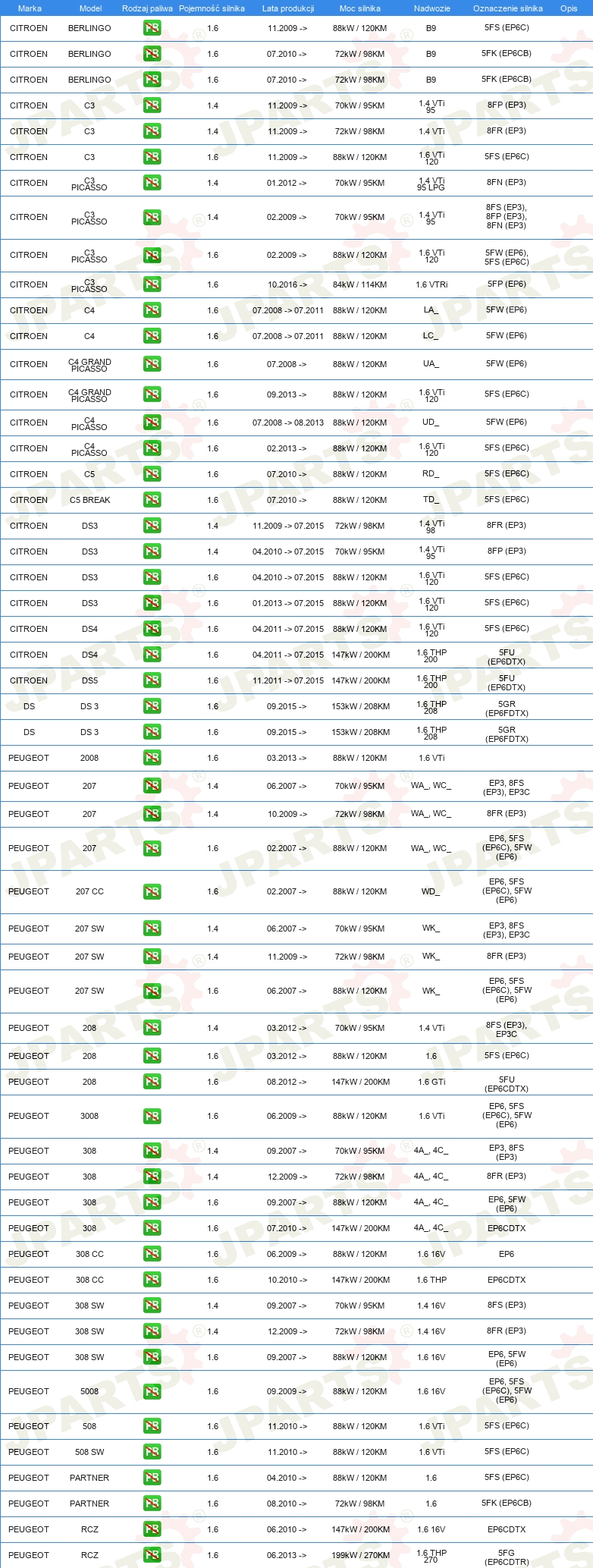Select the 'UD_' body code
Screen dimensions: 593x1568
(x=431, y=423)
